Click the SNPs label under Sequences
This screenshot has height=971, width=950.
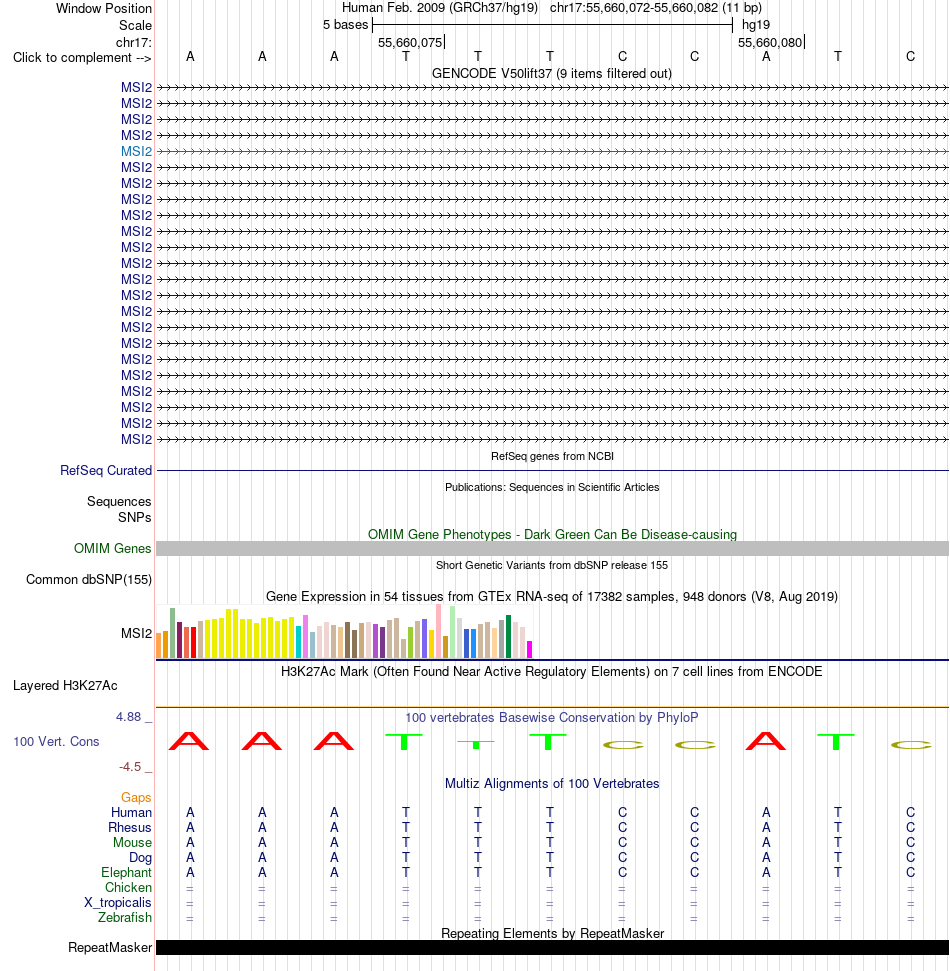click(x=134, y=517)
